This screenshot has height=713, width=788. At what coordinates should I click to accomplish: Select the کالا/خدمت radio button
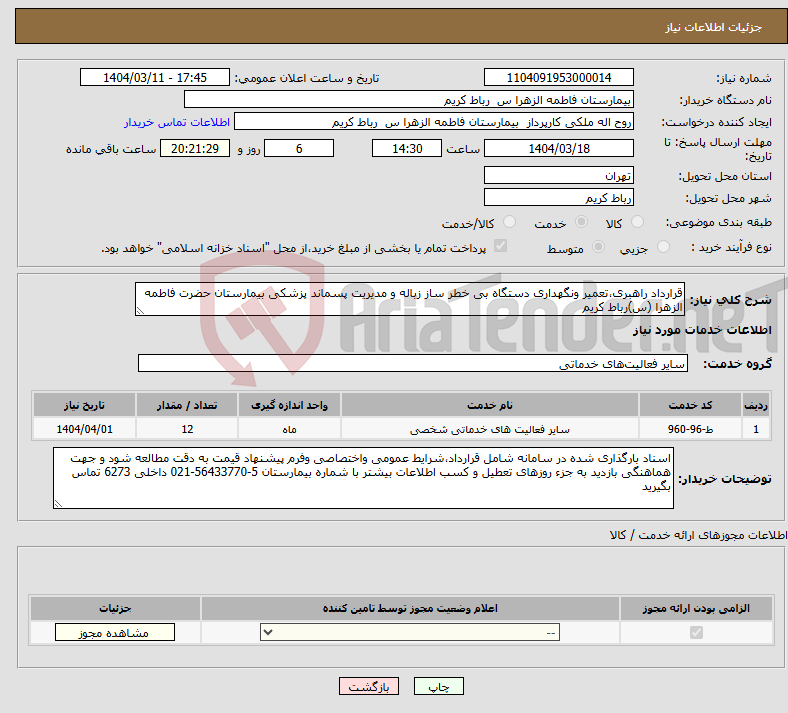[510, 222]
